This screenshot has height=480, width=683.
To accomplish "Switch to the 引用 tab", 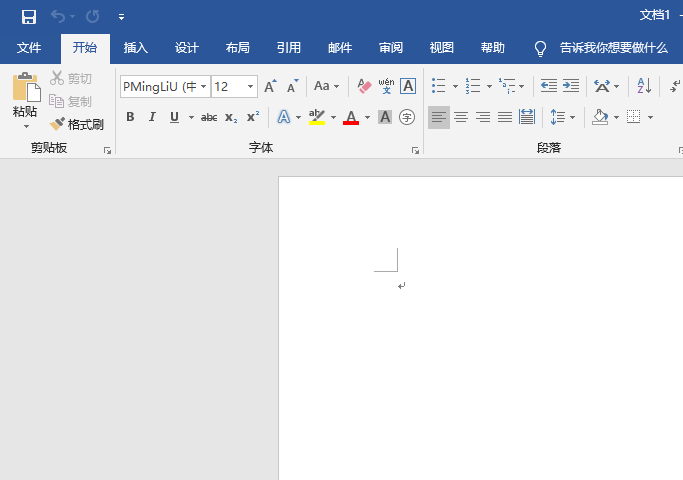I will pos(288,47).
